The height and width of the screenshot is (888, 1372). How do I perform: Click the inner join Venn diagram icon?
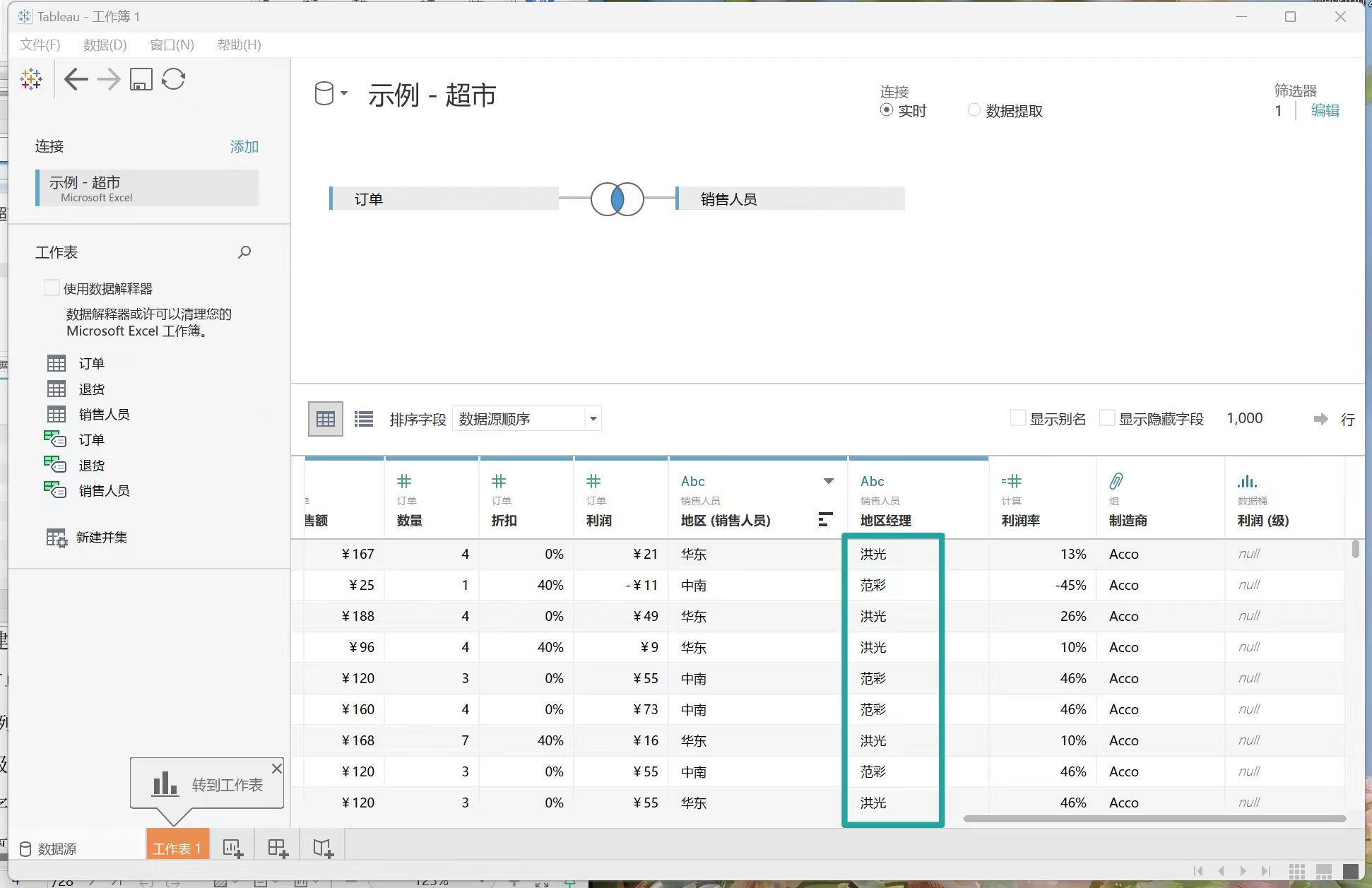tap(617, 199)
